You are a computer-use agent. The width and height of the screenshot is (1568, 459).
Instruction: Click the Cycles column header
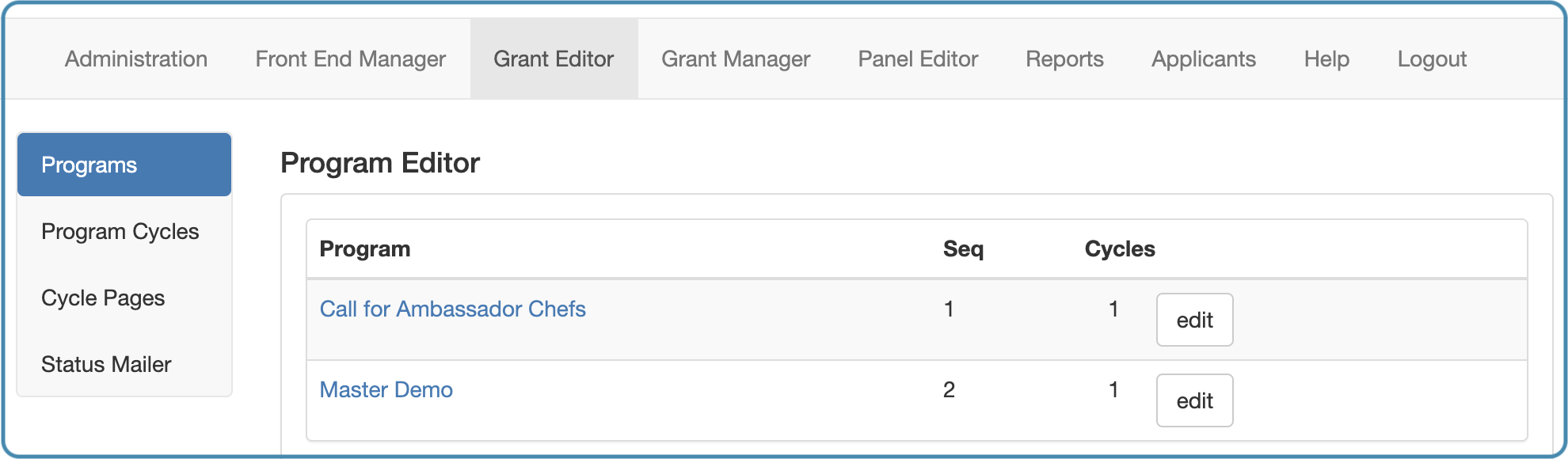(1120, 248)
